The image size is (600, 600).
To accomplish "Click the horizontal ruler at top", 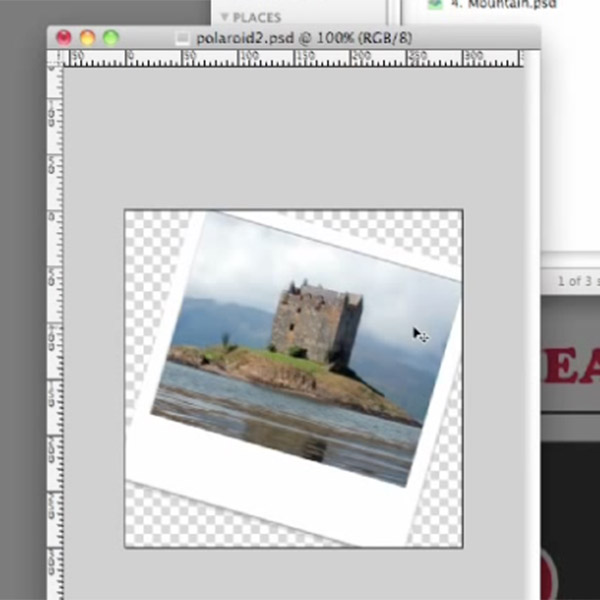I will point(293,59).
